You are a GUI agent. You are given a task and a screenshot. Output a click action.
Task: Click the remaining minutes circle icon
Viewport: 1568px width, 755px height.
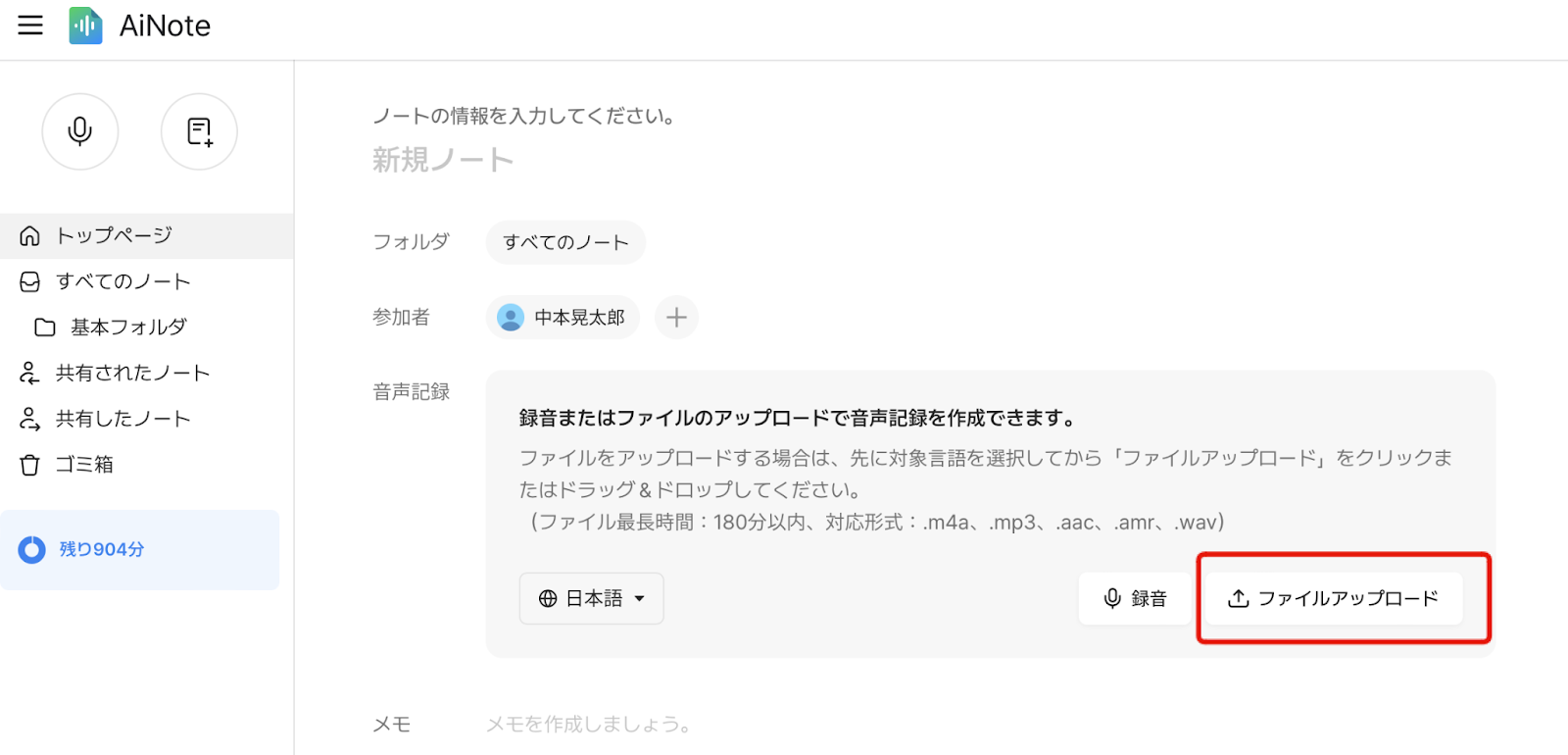[32, 549]
